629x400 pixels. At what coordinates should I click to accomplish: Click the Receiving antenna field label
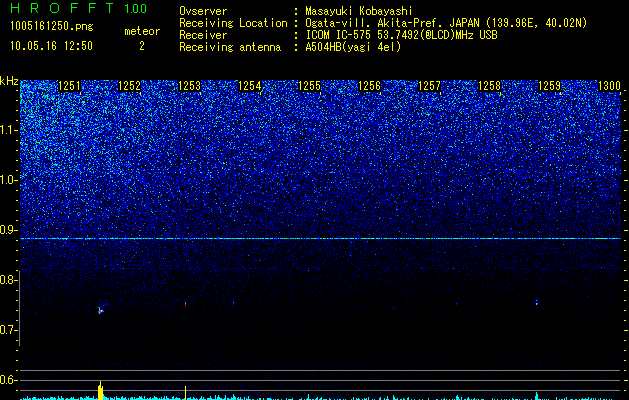230,47
